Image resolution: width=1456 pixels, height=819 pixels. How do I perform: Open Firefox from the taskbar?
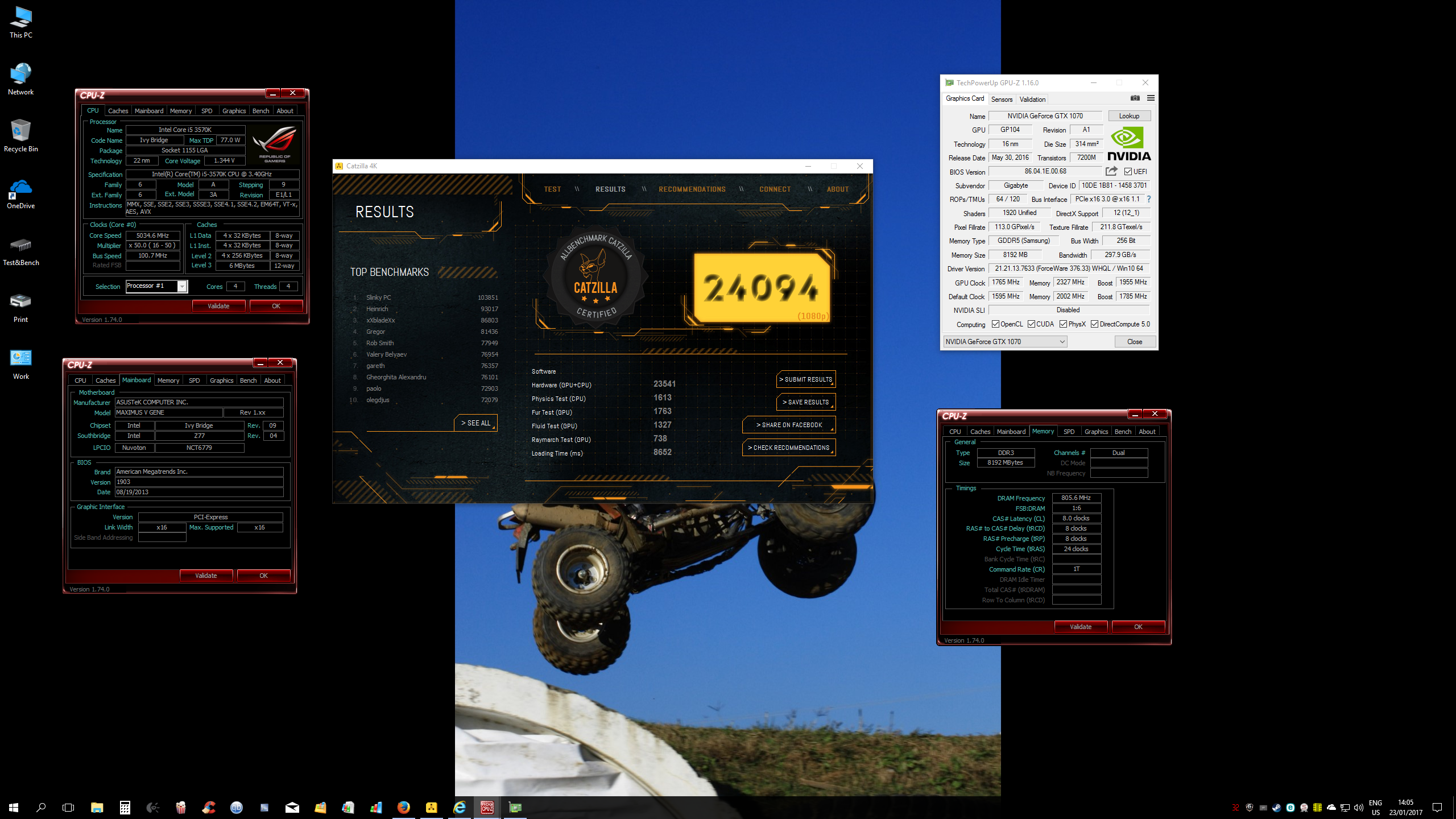pos(404,807)
